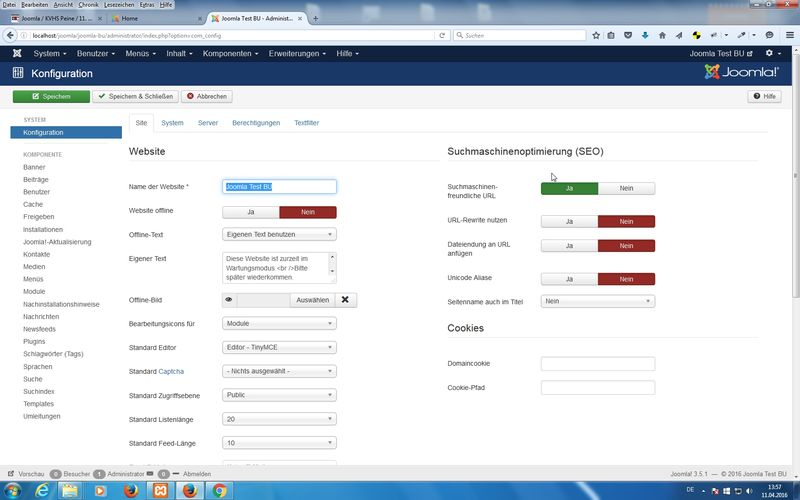Open browser downloads with the blue arrow
800x500 pixels.
tap(645, 35)
